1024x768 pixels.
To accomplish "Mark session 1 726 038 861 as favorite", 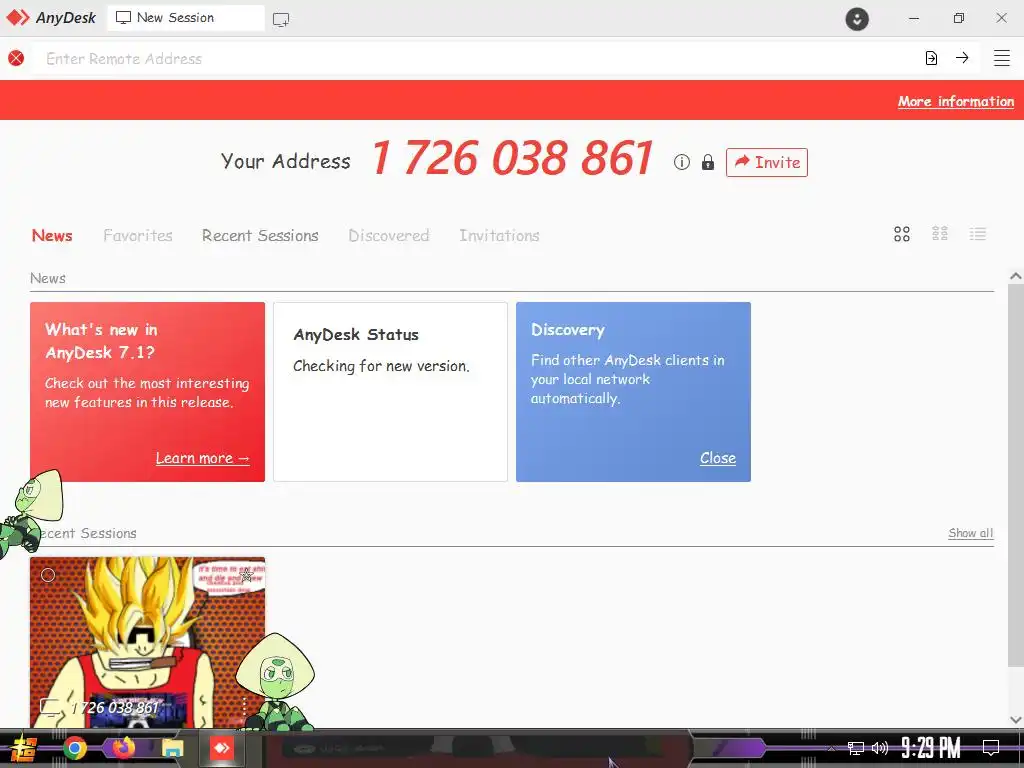I will tap(247, 575).
